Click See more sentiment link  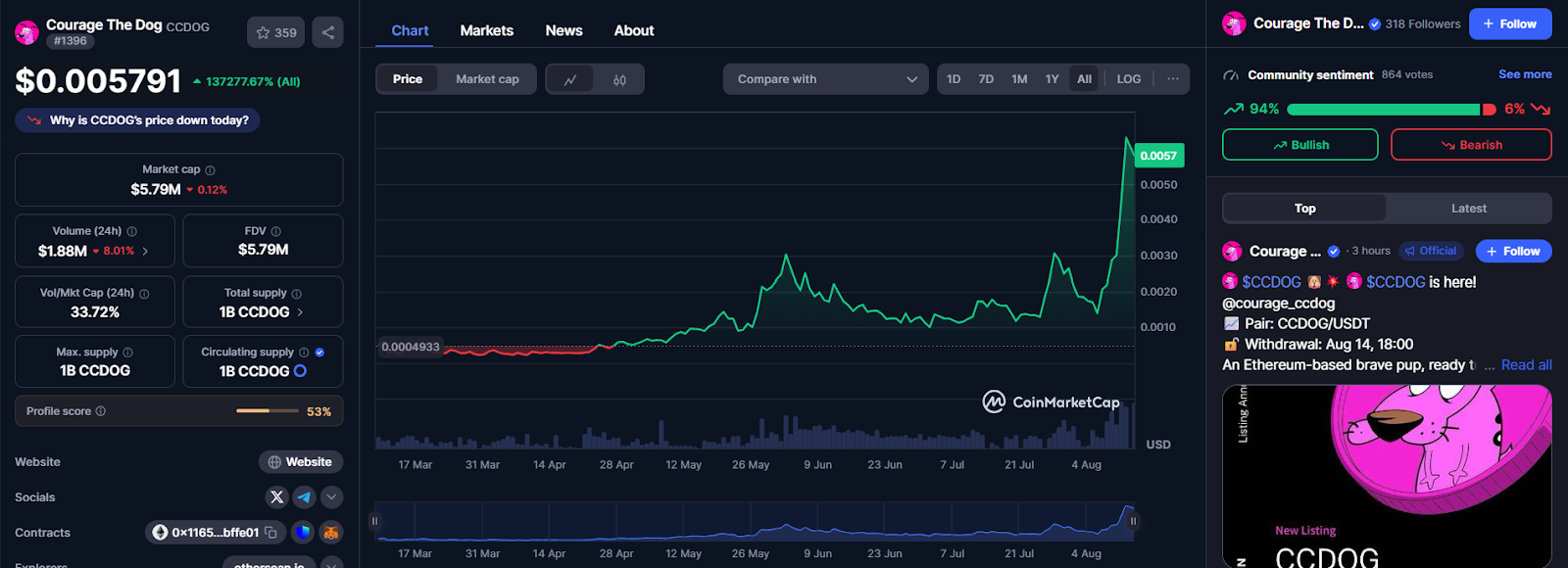pos(1525,74)
